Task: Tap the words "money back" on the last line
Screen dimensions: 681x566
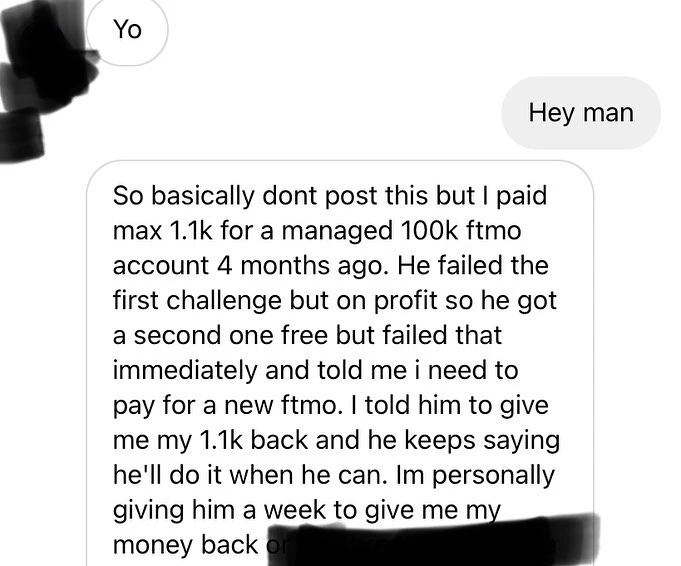Action: (x=185, y=545)
